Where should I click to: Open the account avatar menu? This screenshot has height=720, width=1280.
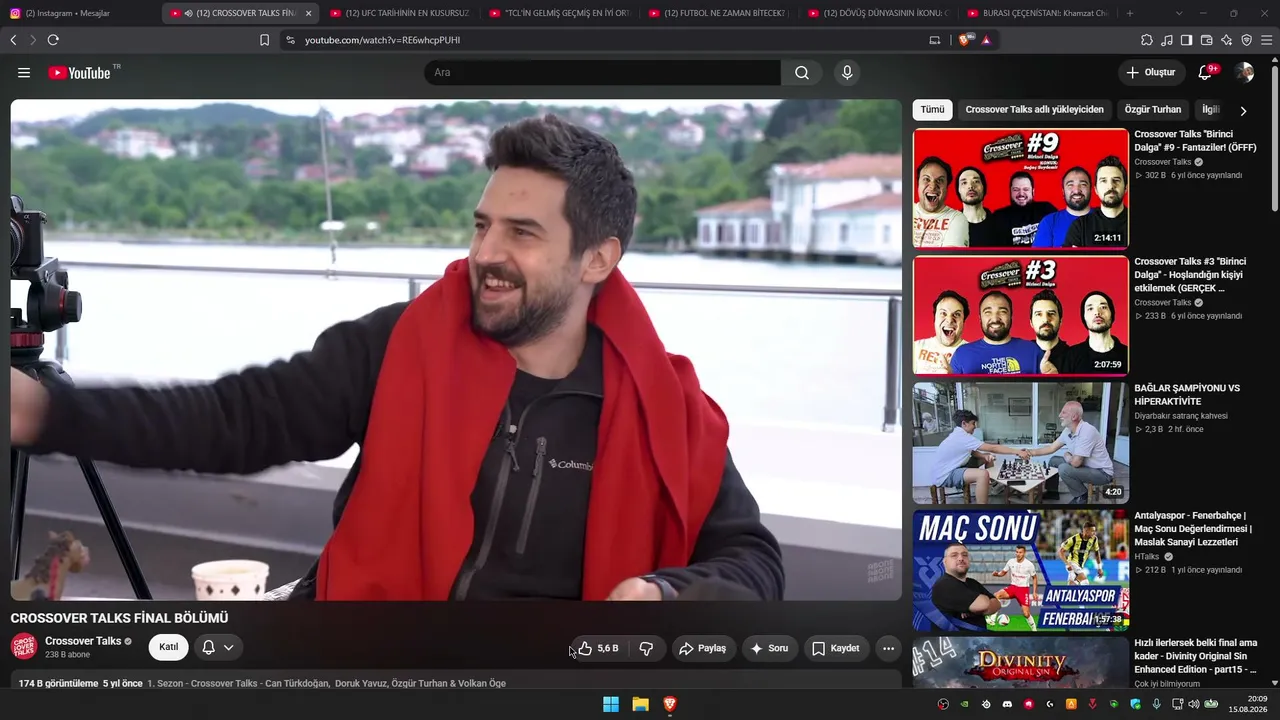1244,72
